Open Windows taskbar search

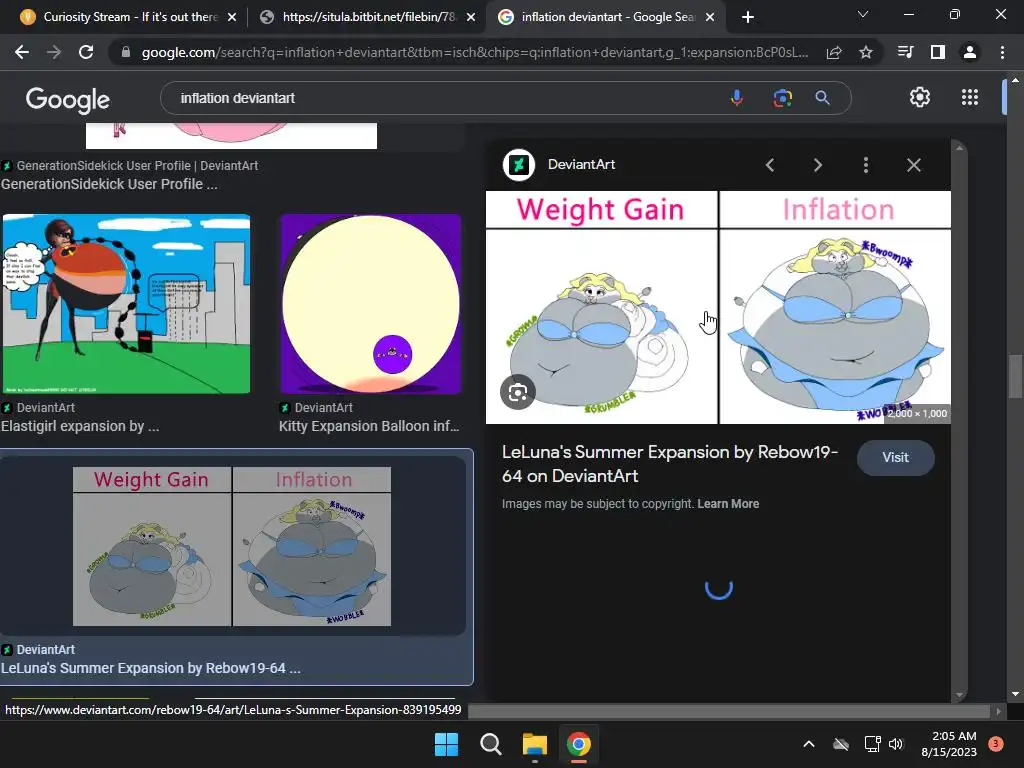coord(490,744)
